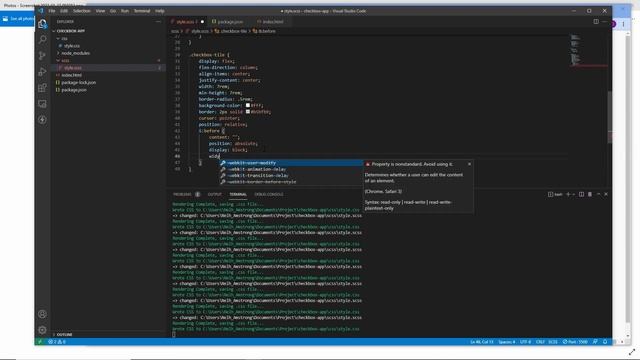Open the Run and Debug view
This screenshot has height=360, width=640.
42,72
